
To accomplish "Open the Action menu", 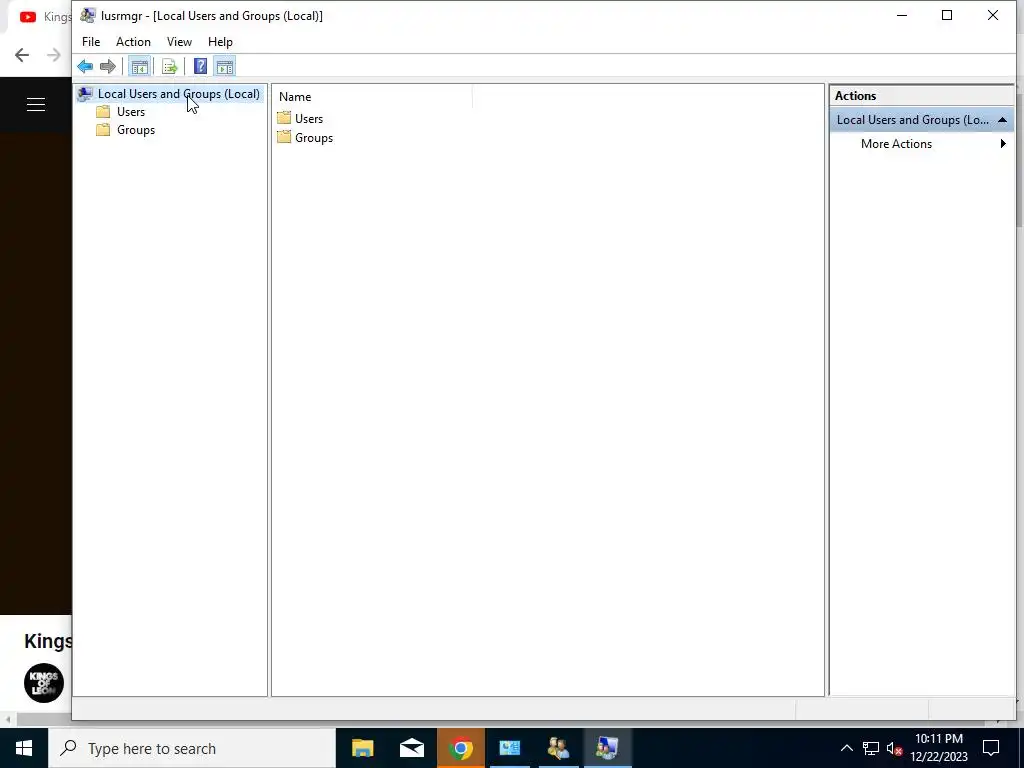I will click(x=133, y=42).
